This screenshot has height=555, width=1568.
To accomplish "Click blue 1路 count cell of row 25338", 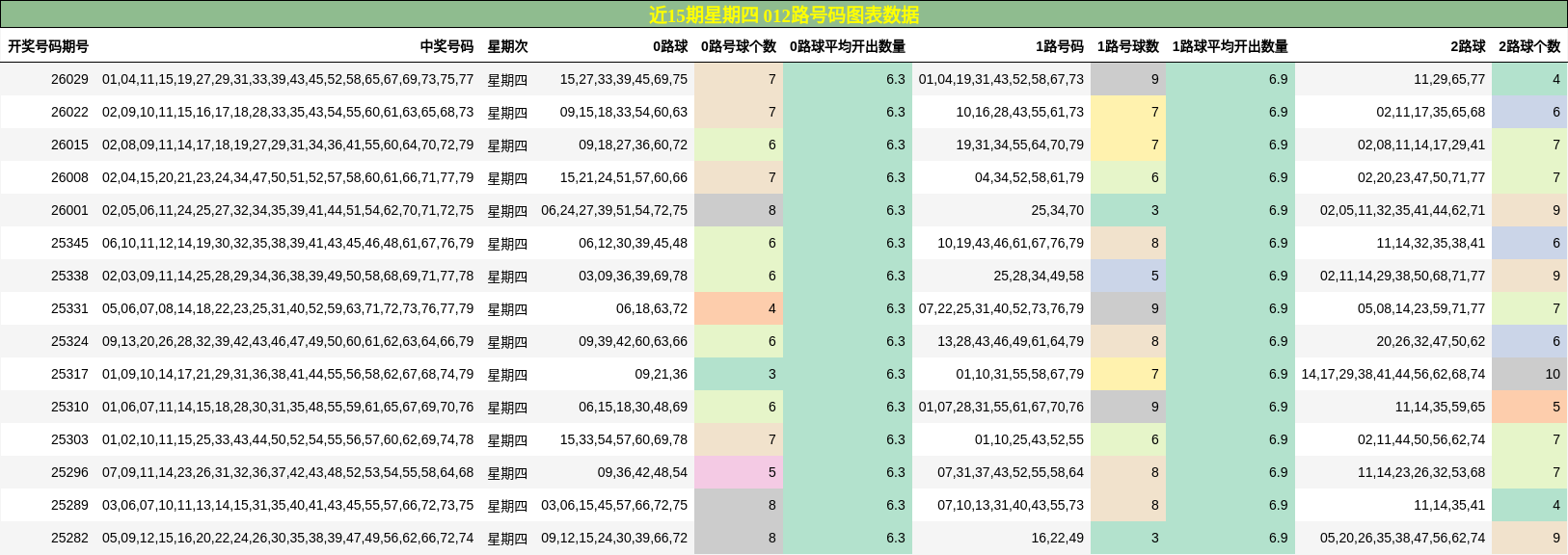I will coord(1128,276).
